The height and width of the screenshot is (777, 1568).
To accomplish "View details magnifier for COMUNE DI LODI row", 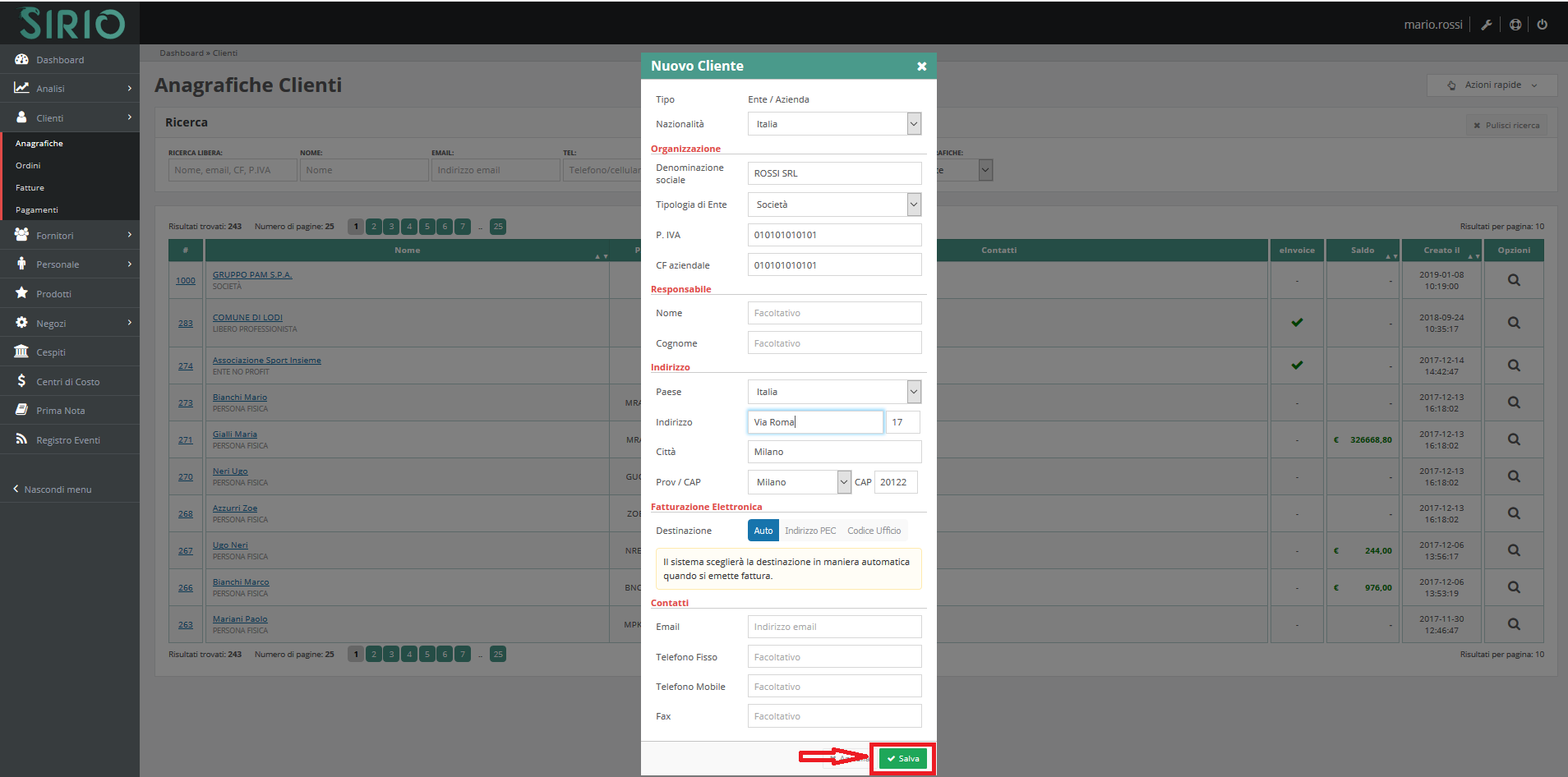I will [x=1514, y=323].
